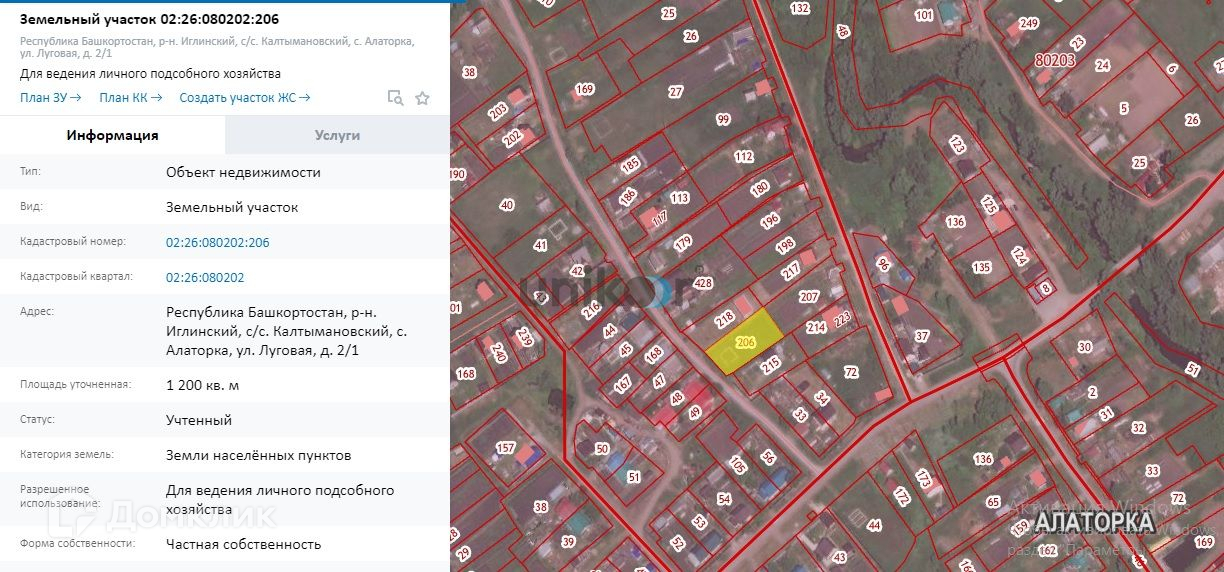Select parcel 249 on the map

pos(1029,23)
